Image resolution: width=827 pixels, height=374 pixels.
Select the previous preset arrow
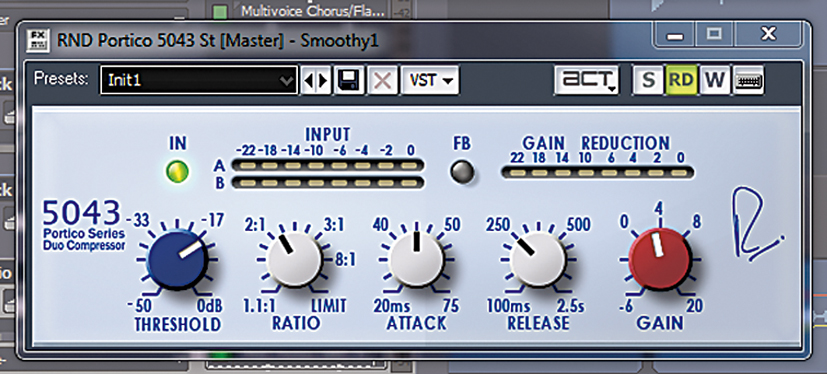pos(309,81)
